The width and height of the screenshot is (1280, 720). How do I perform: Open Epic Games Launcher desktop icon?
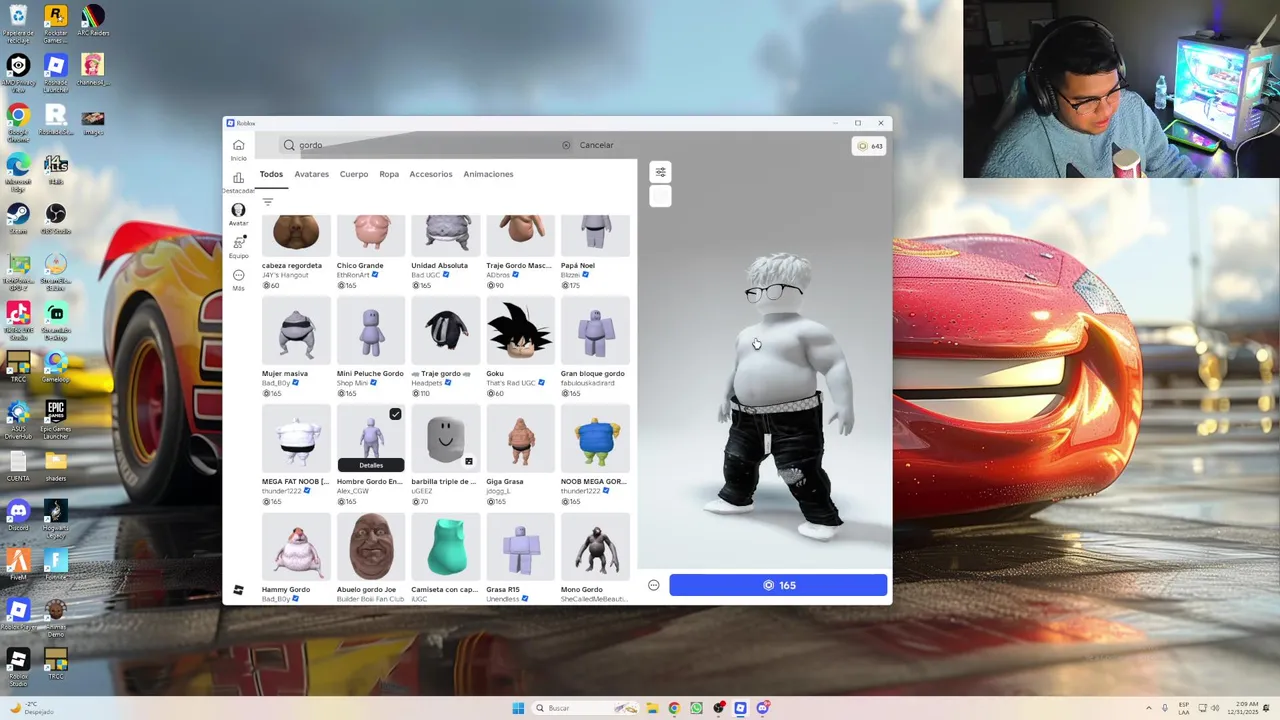56,420
